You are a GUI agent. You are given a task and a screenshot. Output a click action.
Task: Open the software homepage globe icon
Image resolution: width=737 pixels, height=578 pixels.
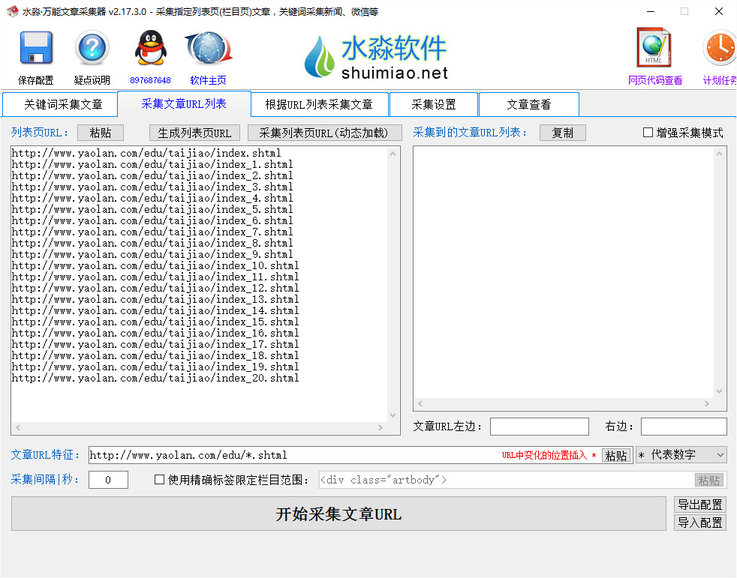[x=208, y=48]
